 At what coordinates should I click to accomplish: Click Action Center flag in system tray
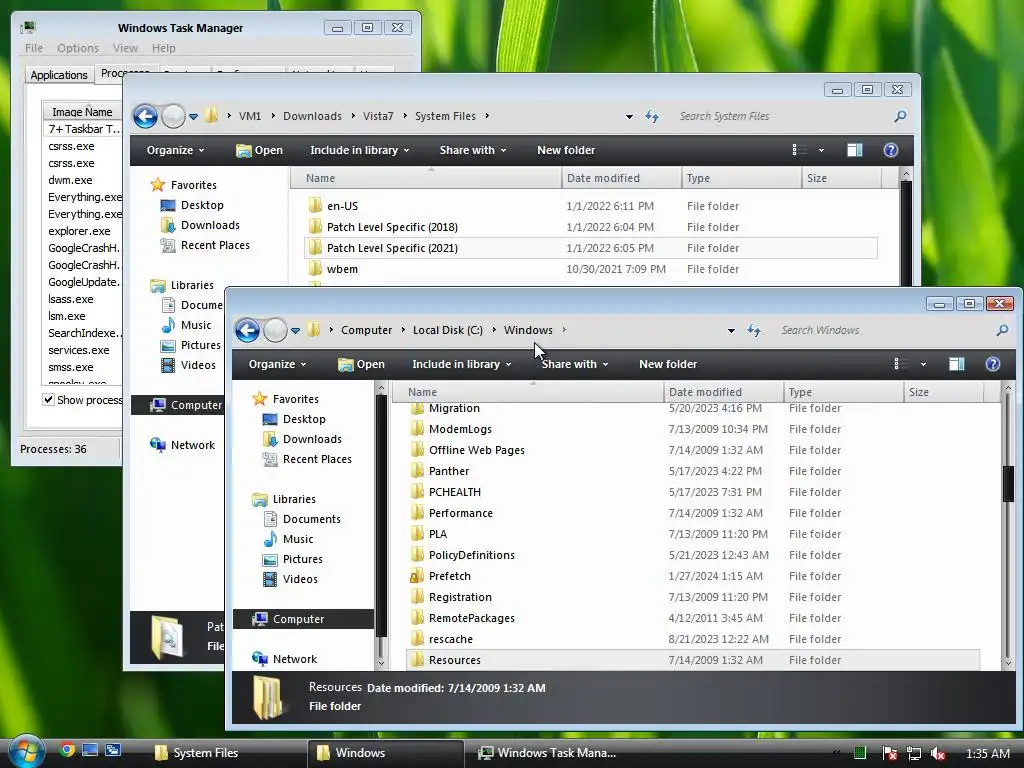pyautogui.click(x=889, y=754)
